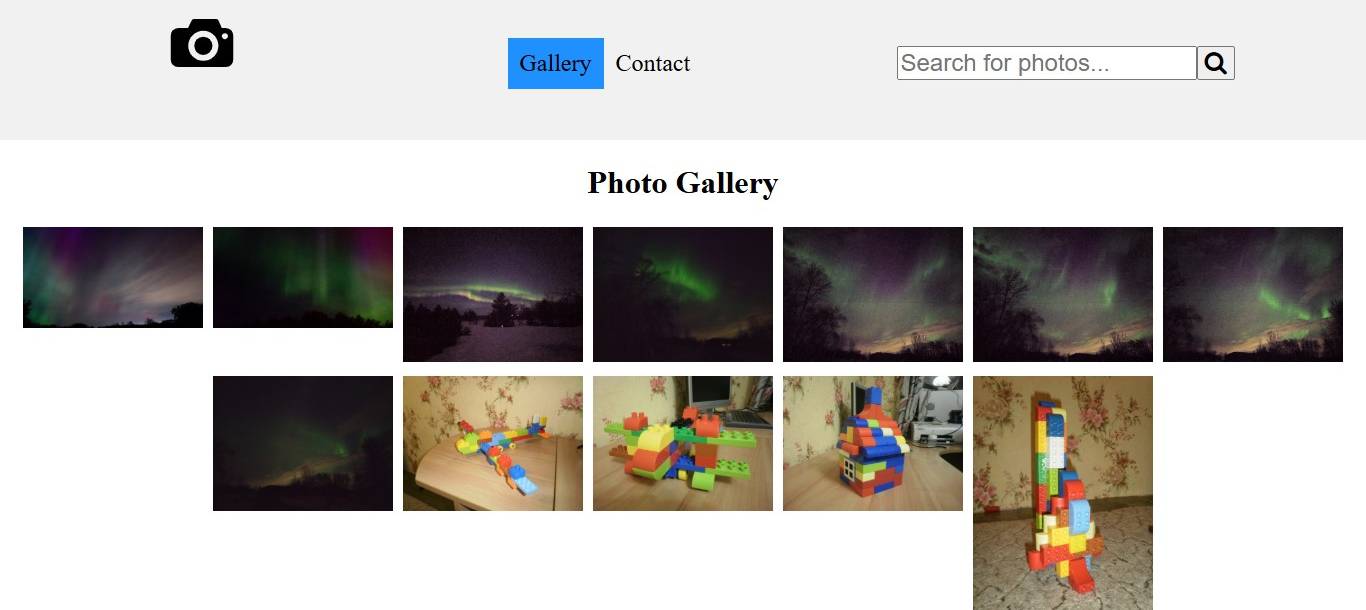This screenshot has width=1366, height=610.
Task: Select the fifth aurora photo with bare tree
Action: coord(873,294)
